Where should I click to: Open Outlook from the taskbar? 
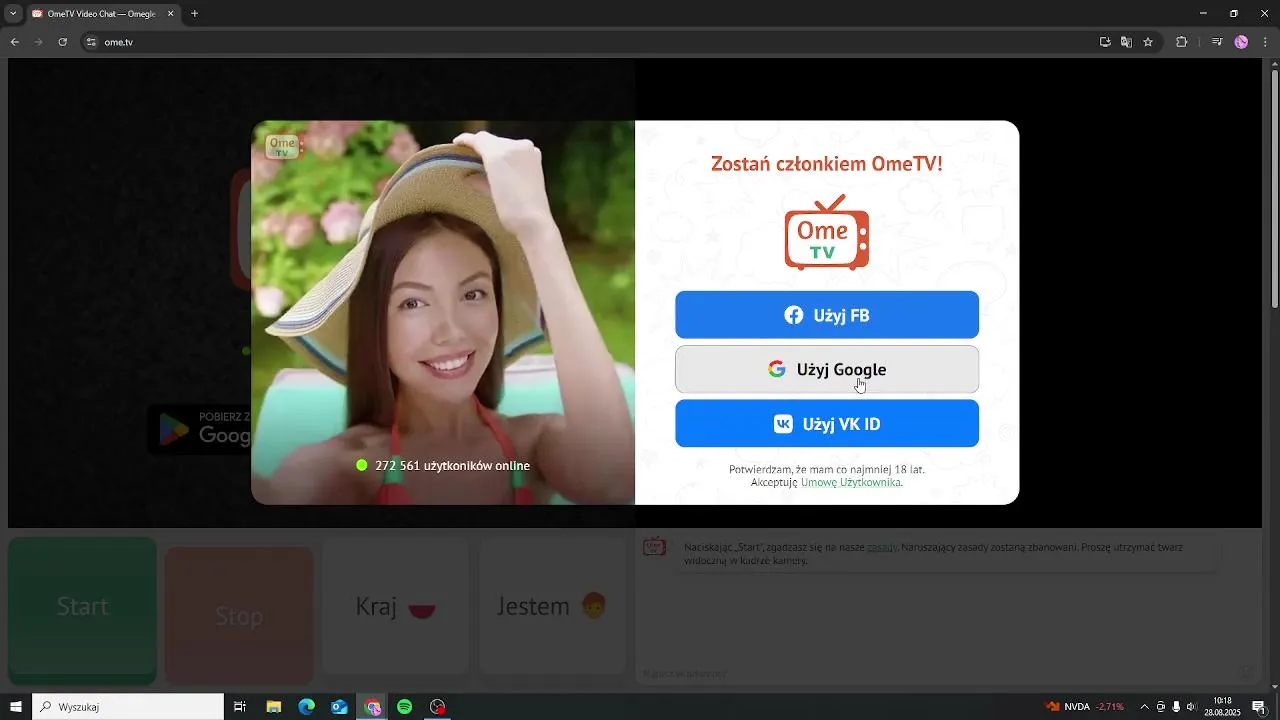coord(339,707)
